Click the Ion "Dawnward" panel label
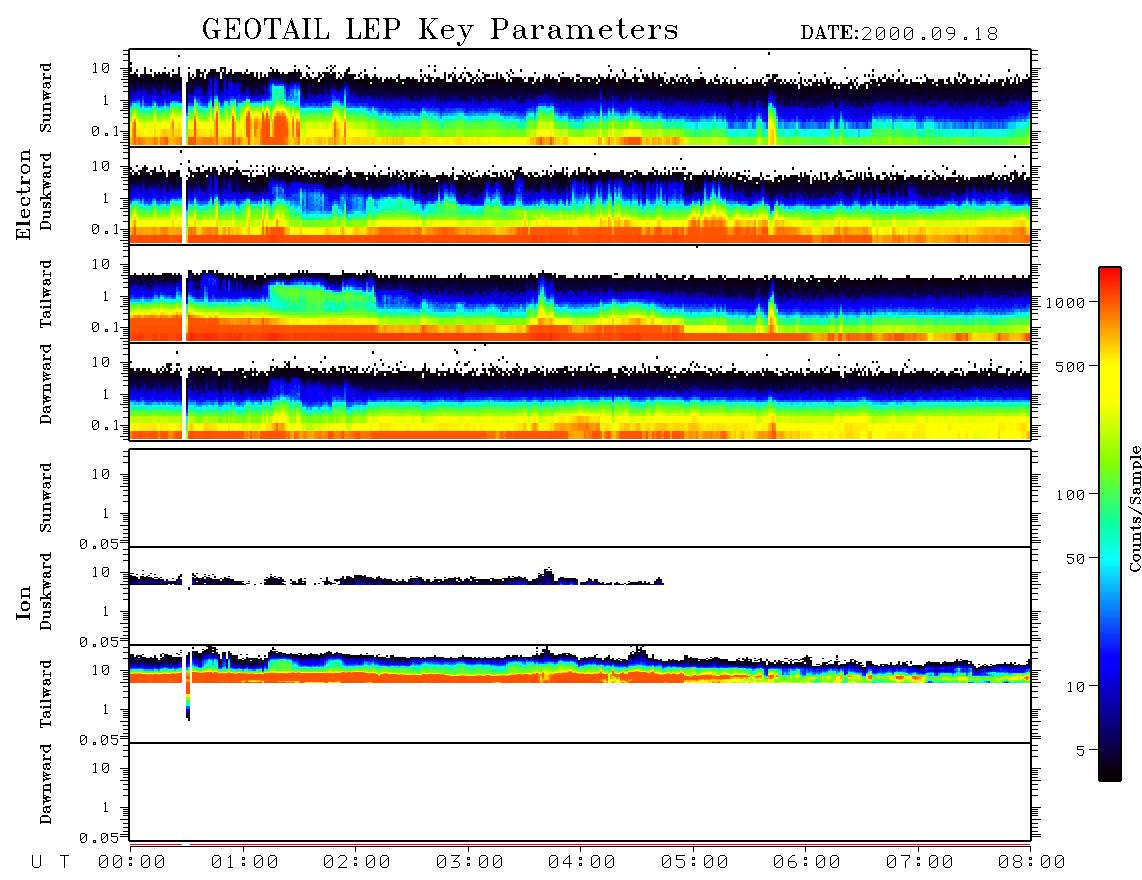The image size is (1142, 880). pos(46,784)
